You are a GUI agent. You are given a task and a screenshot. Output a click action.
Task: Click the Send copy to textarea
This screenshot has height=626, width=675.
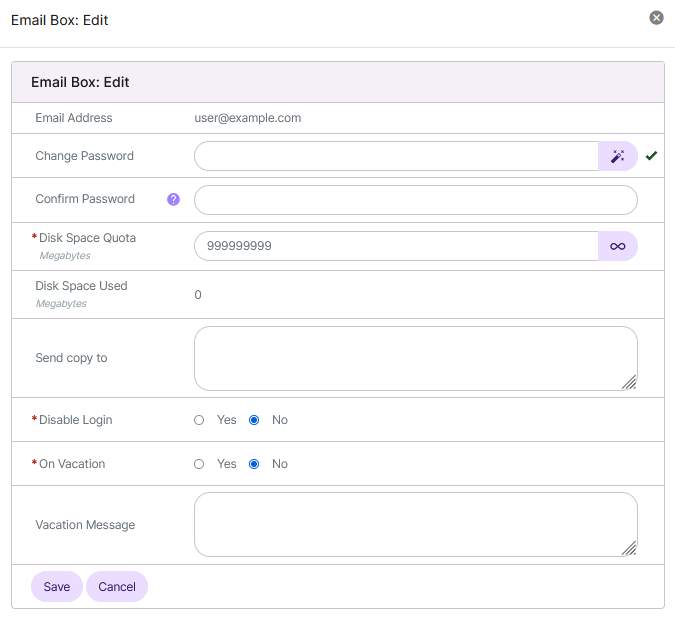point(415,358)
